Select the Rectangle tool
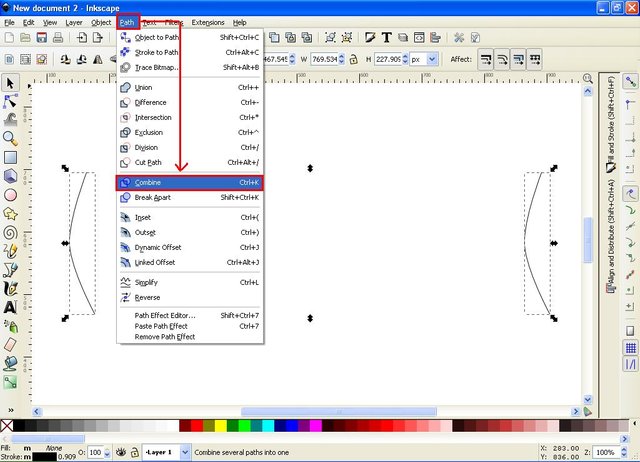 [10, 158]
